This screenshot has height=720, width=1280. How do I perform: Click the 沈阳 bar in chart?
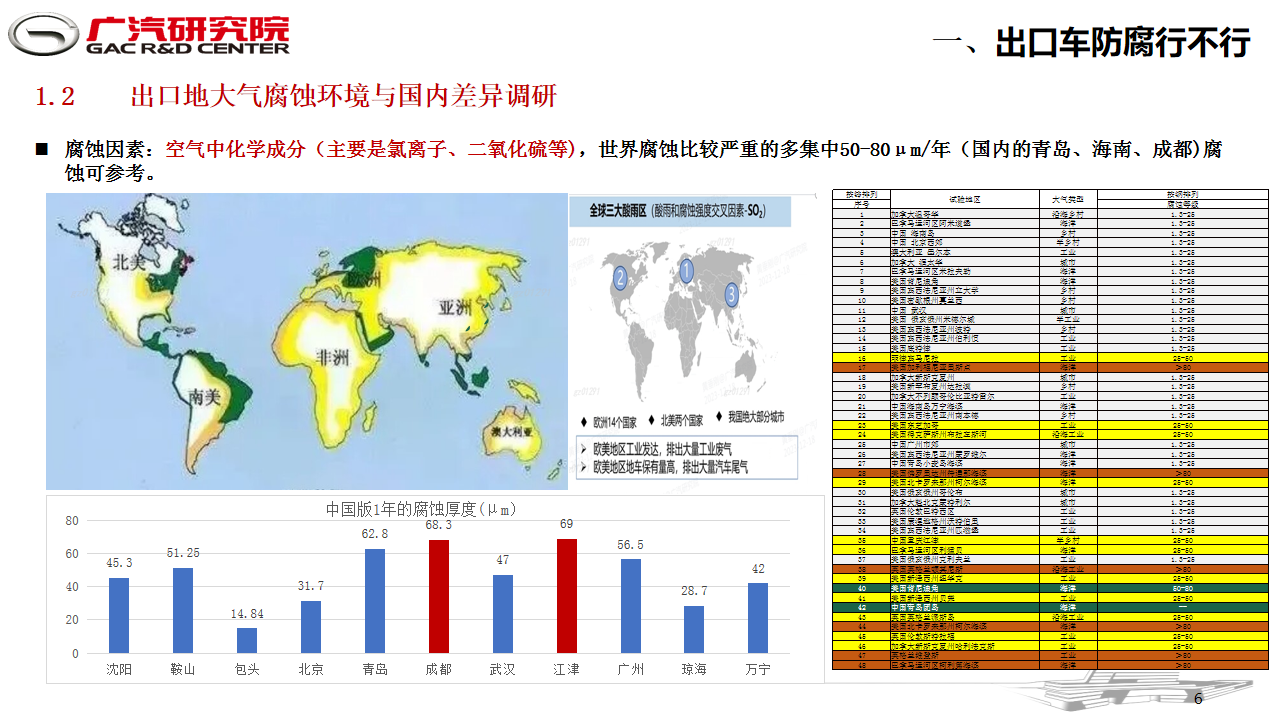(x=119, y=616)
